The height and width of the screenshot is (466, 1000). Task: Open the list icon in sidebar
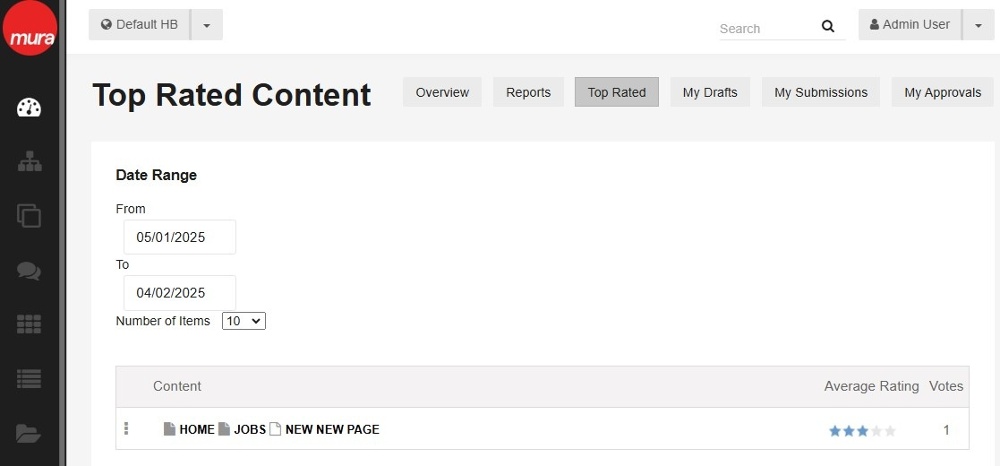(29, 379)
